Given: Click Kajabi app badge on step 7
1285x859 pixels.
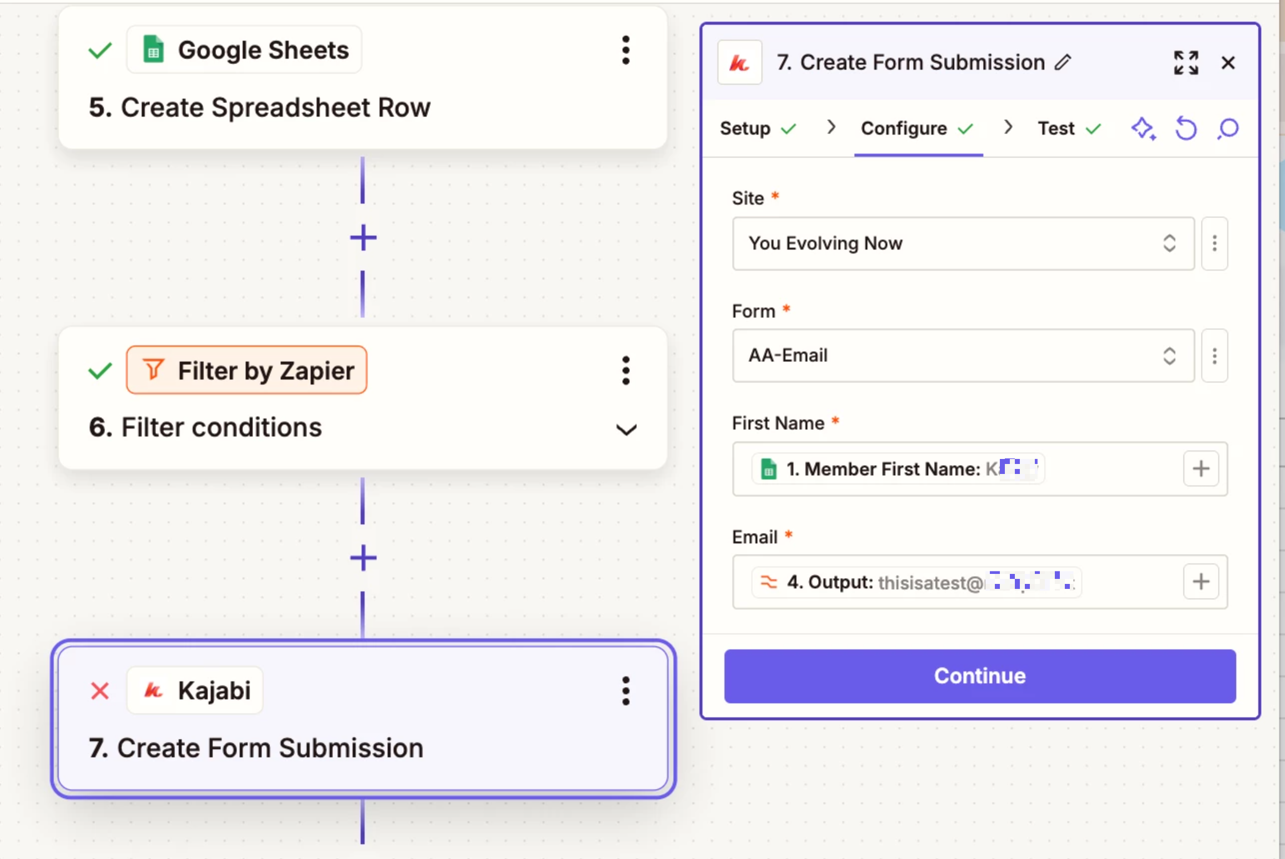Looking at the screenshot, I should tap(195, 691).
